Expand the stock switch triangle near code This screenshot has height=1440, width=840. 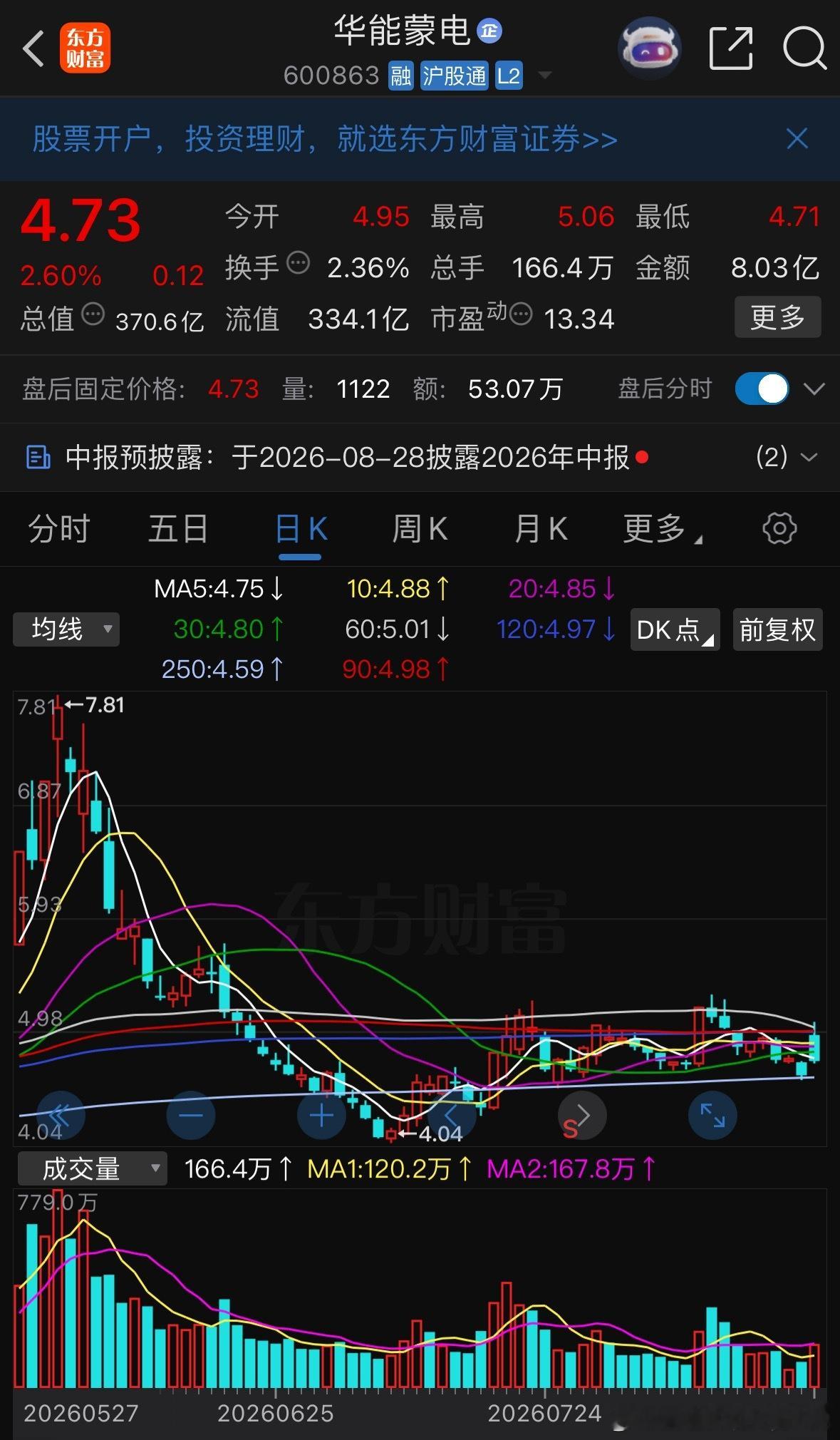point(544,75)
